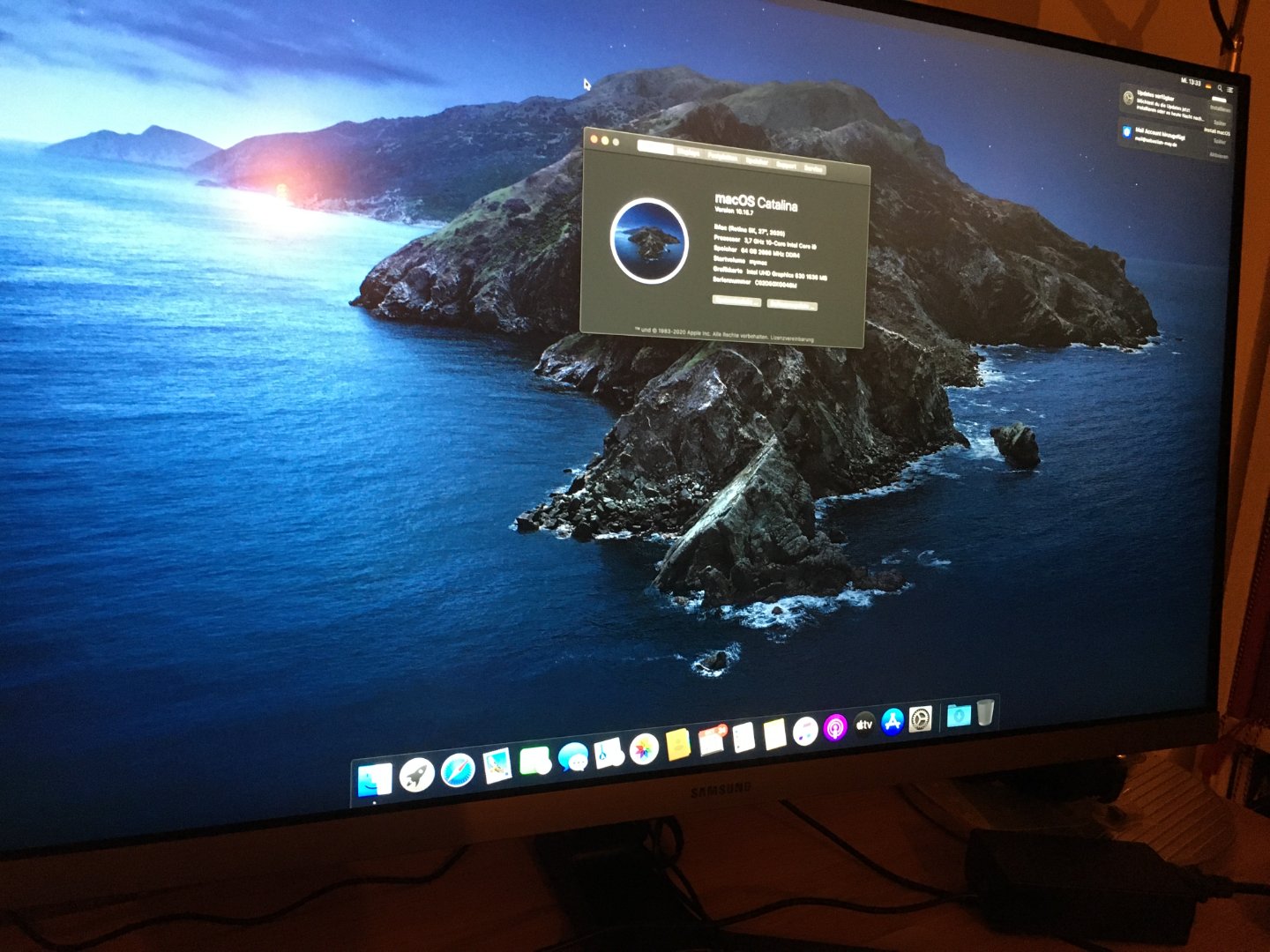Open Calendar from the Dock
The width and height of the screenshot is (1270, 952).
[711, 740]
